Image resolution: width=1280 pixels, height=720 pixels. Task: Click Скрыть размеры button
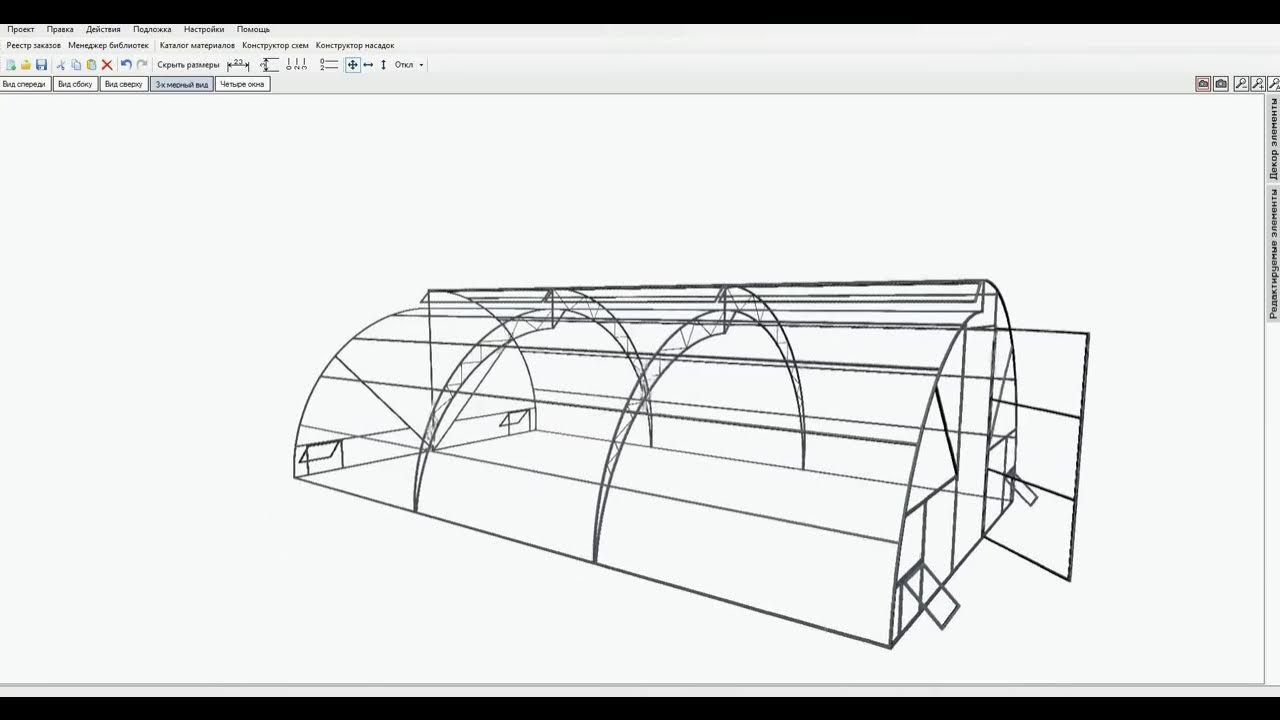(x=188, y=65)
